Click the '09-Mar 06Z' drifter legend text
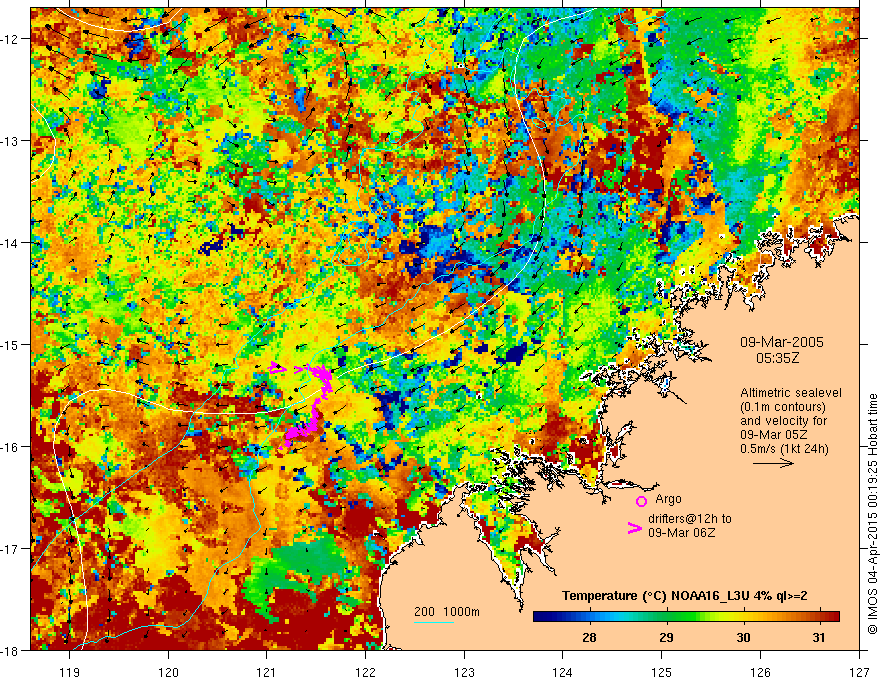880x680 pixels. tap(681, 532)
